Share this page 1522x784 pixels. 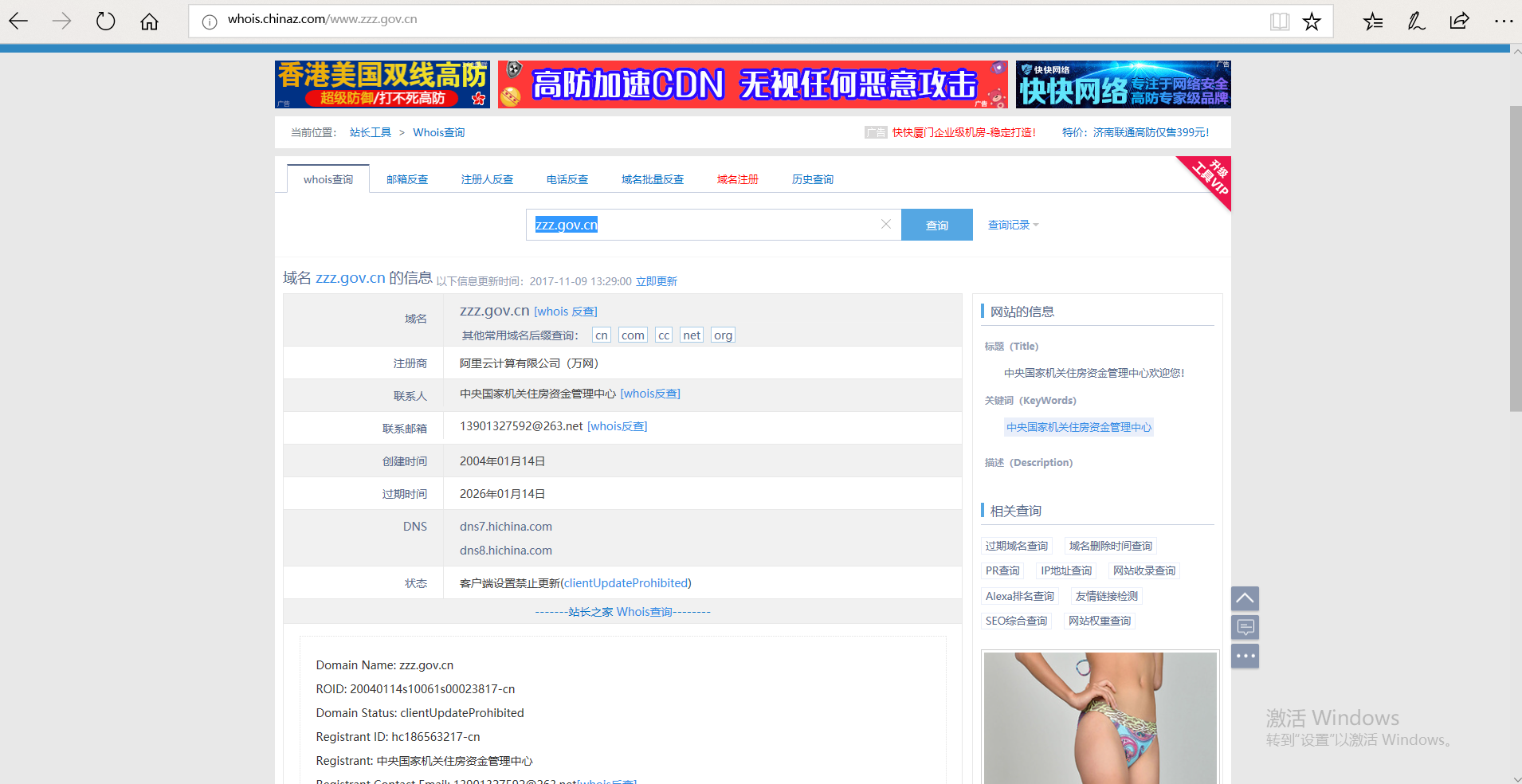click(x=1459, y=22)
